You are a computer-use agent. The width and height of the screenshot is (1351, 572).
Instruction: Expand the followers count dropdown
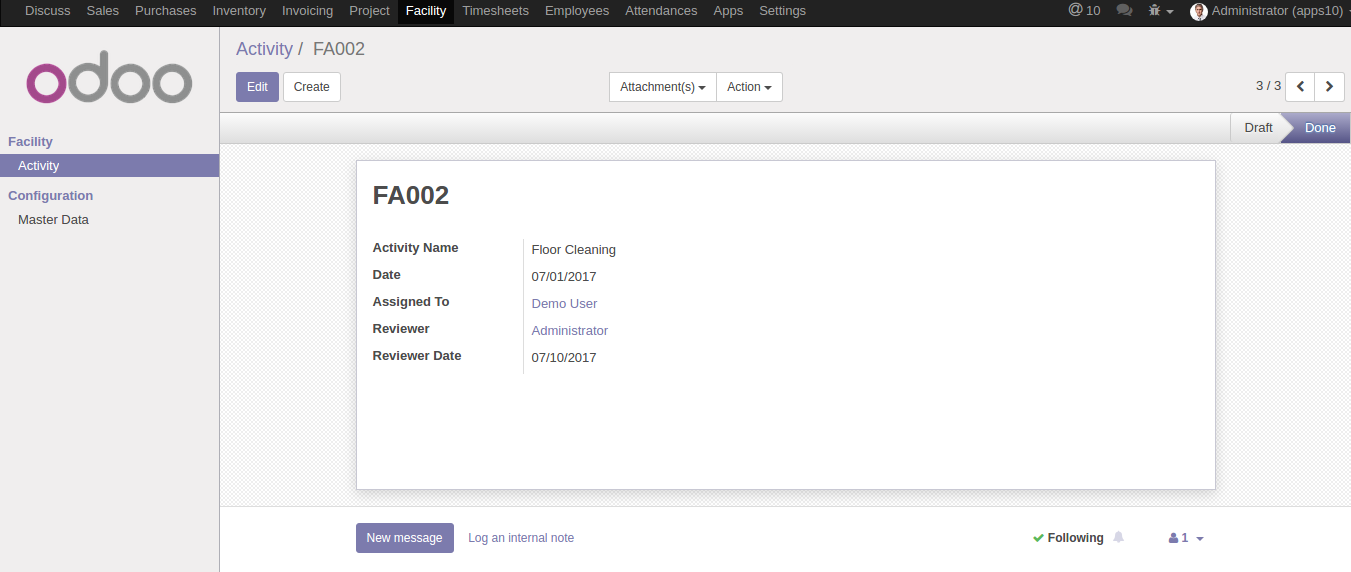(1186, 538)
